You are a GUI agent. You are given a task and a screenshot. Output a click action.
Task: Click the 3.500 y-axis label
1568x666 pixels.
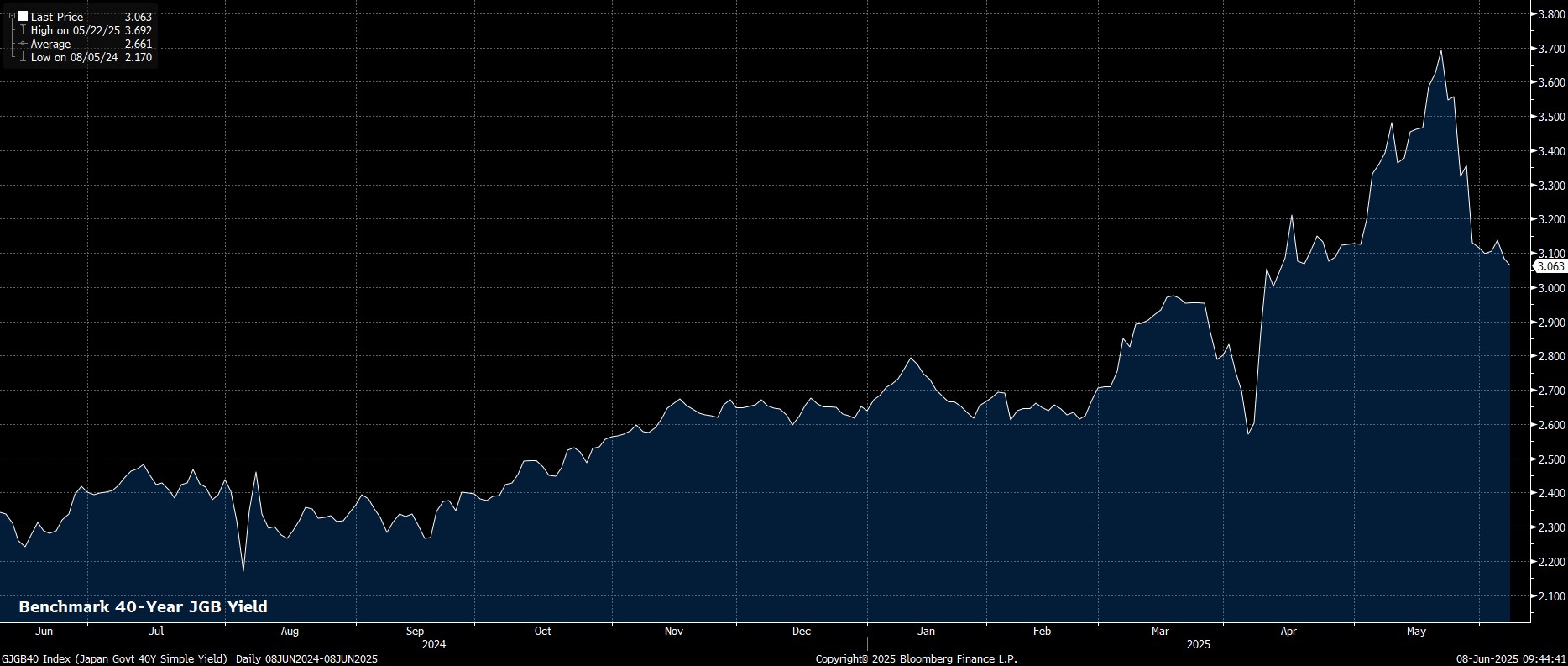click(1550, 117)
